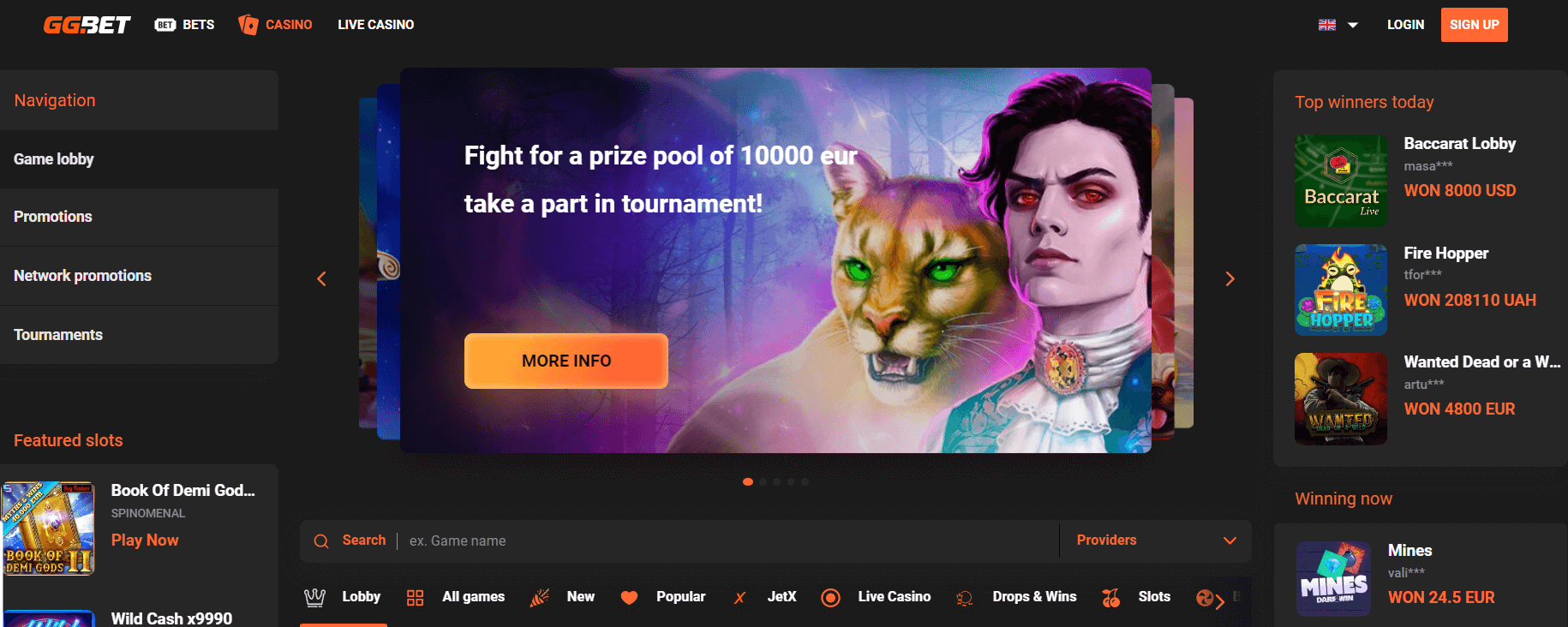Click the Live Casino circle icon
1568x627 pixels.
click(830, 598)
